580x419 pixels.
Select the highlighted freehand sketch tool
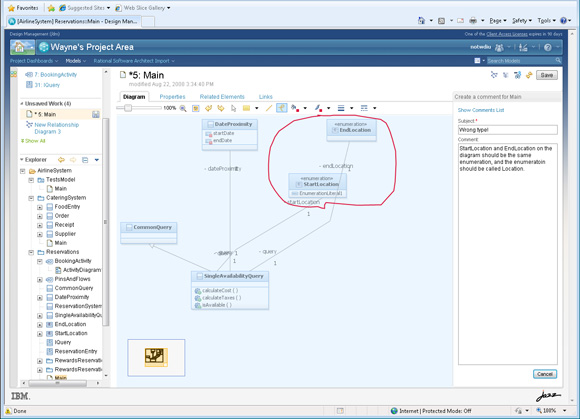[x=281, y=108]
